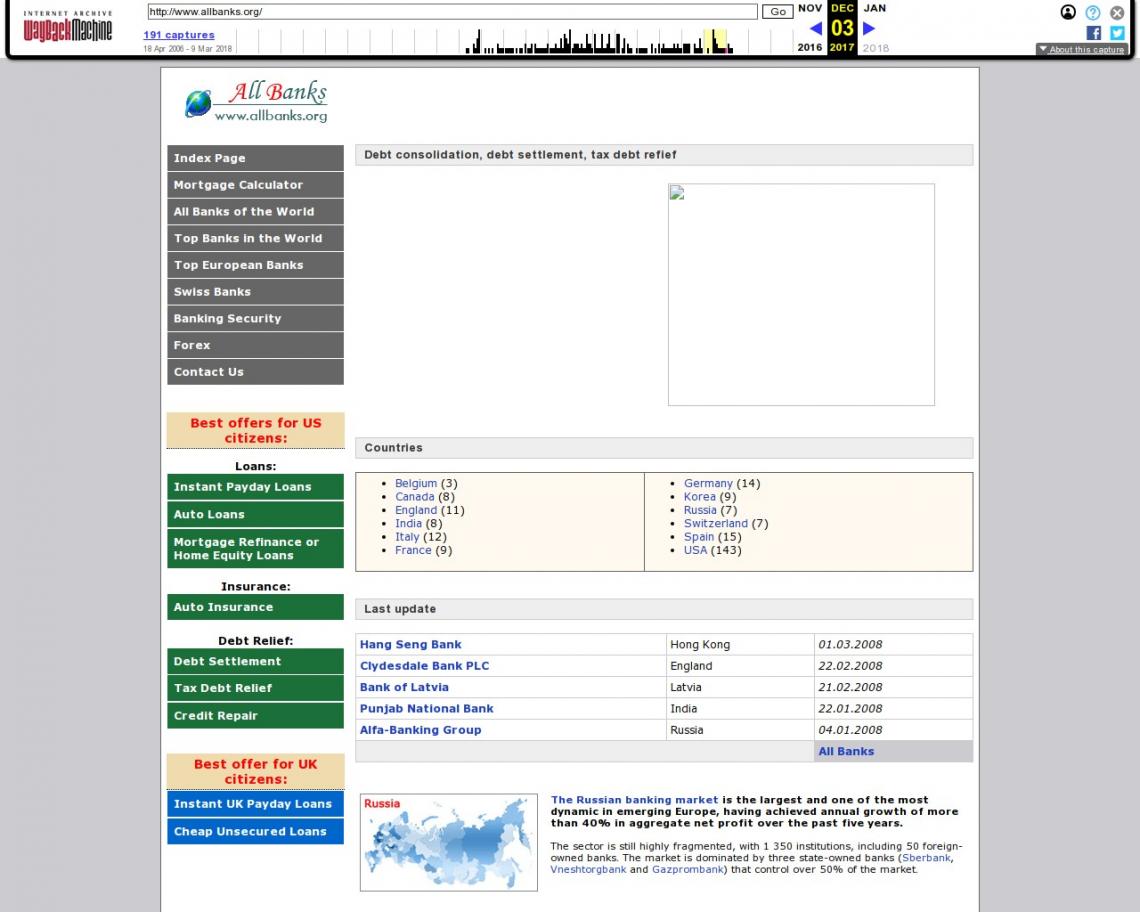Open Sberbank link

926,858
